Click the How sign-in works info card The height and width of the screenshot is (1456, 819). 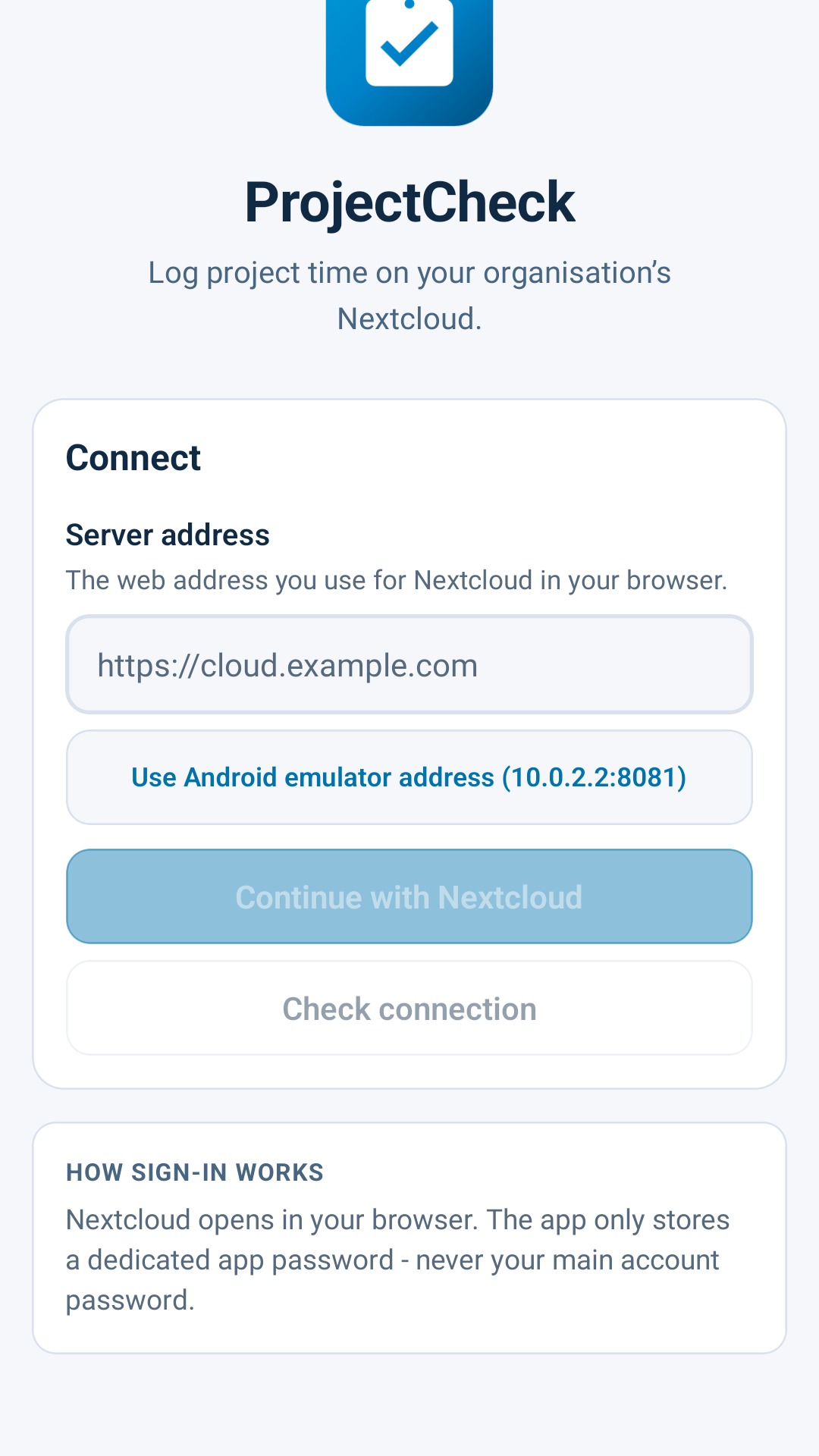pyautogui.click(x=409, y=1238)
